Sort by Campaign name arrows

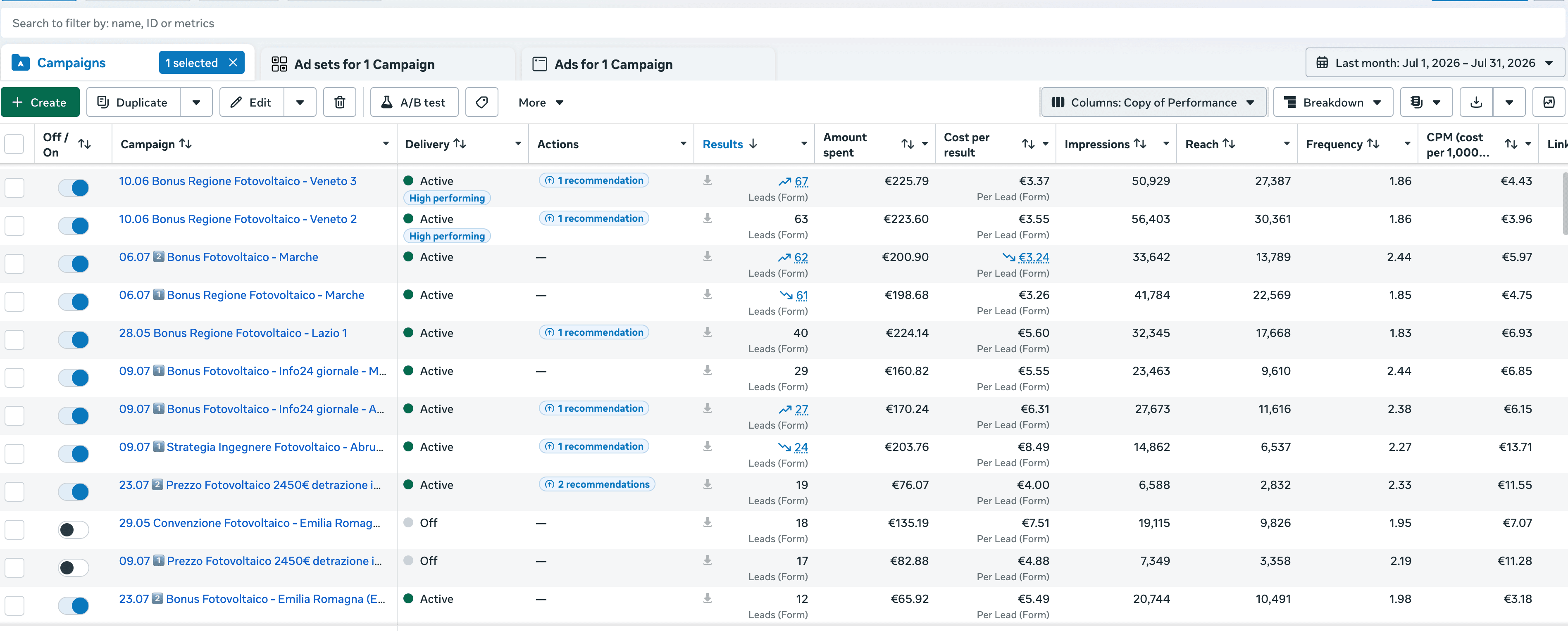(186, 144)
